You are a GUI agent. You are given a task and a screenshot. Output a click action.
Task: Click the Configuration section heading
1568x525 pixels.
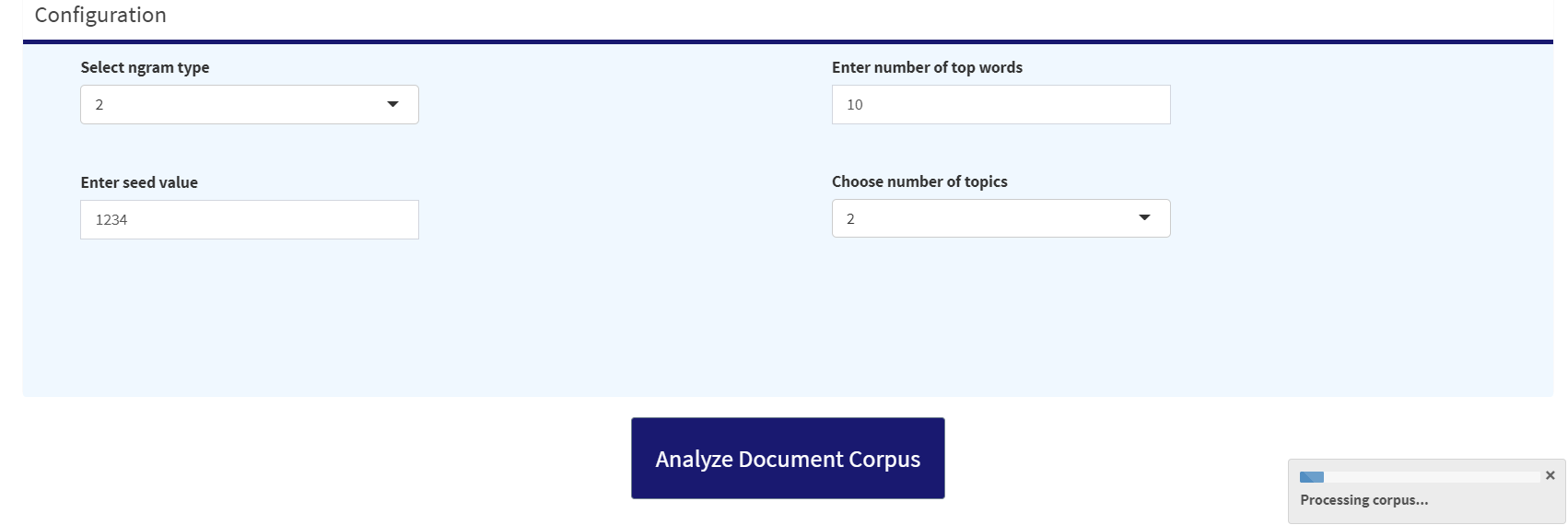point(100,16)
